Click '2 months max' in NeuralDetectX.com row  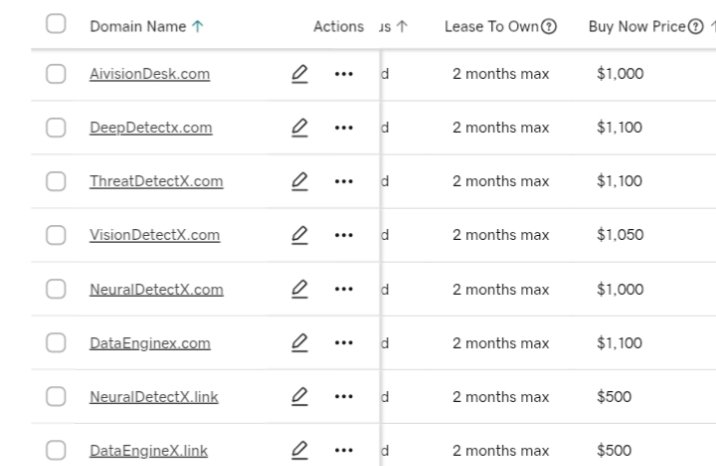501,289
